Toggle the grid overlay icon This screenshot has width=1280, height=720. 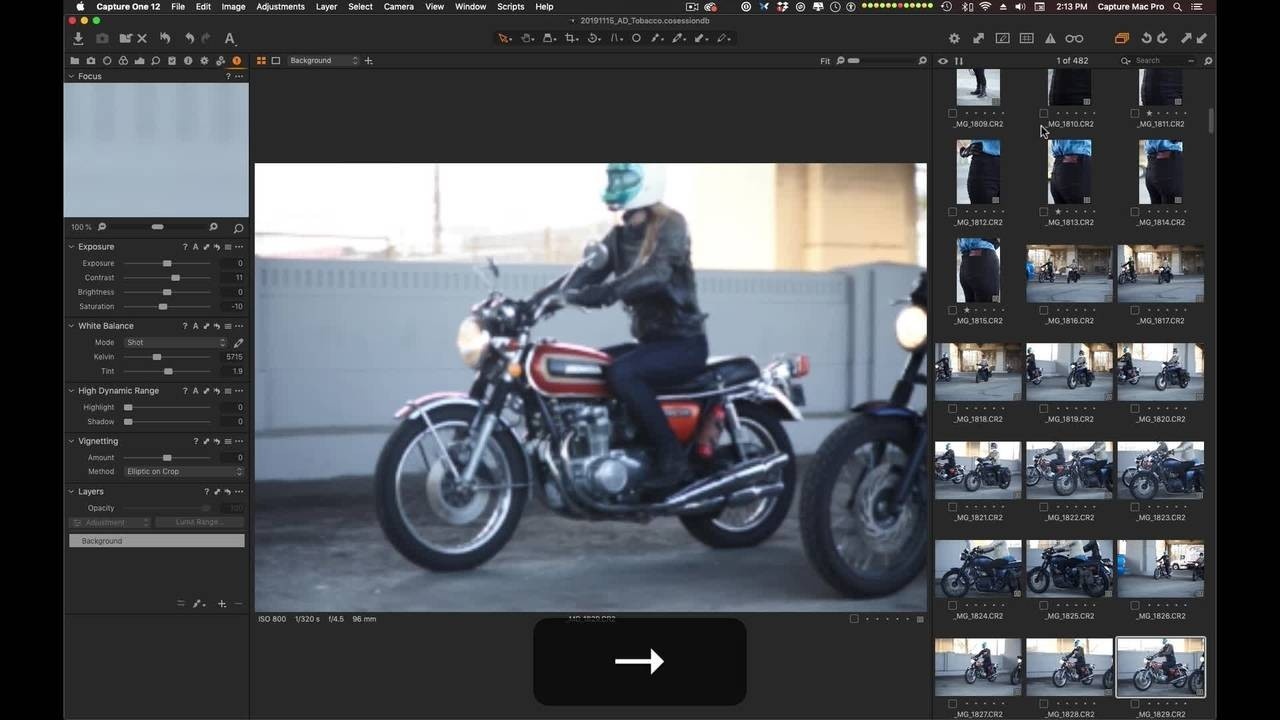1026,38
